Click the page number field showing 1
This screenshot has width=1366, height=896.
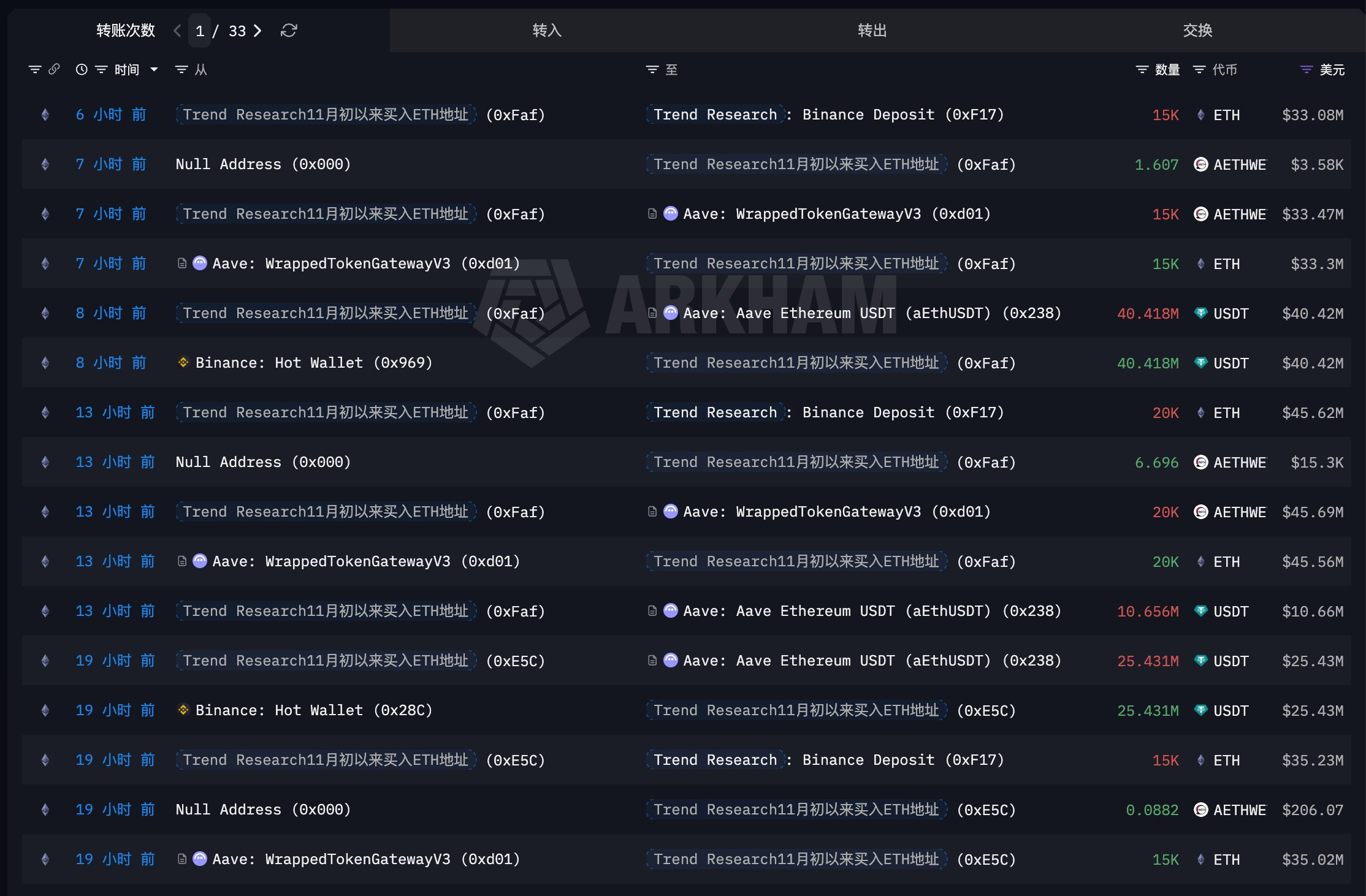[200, 31]
